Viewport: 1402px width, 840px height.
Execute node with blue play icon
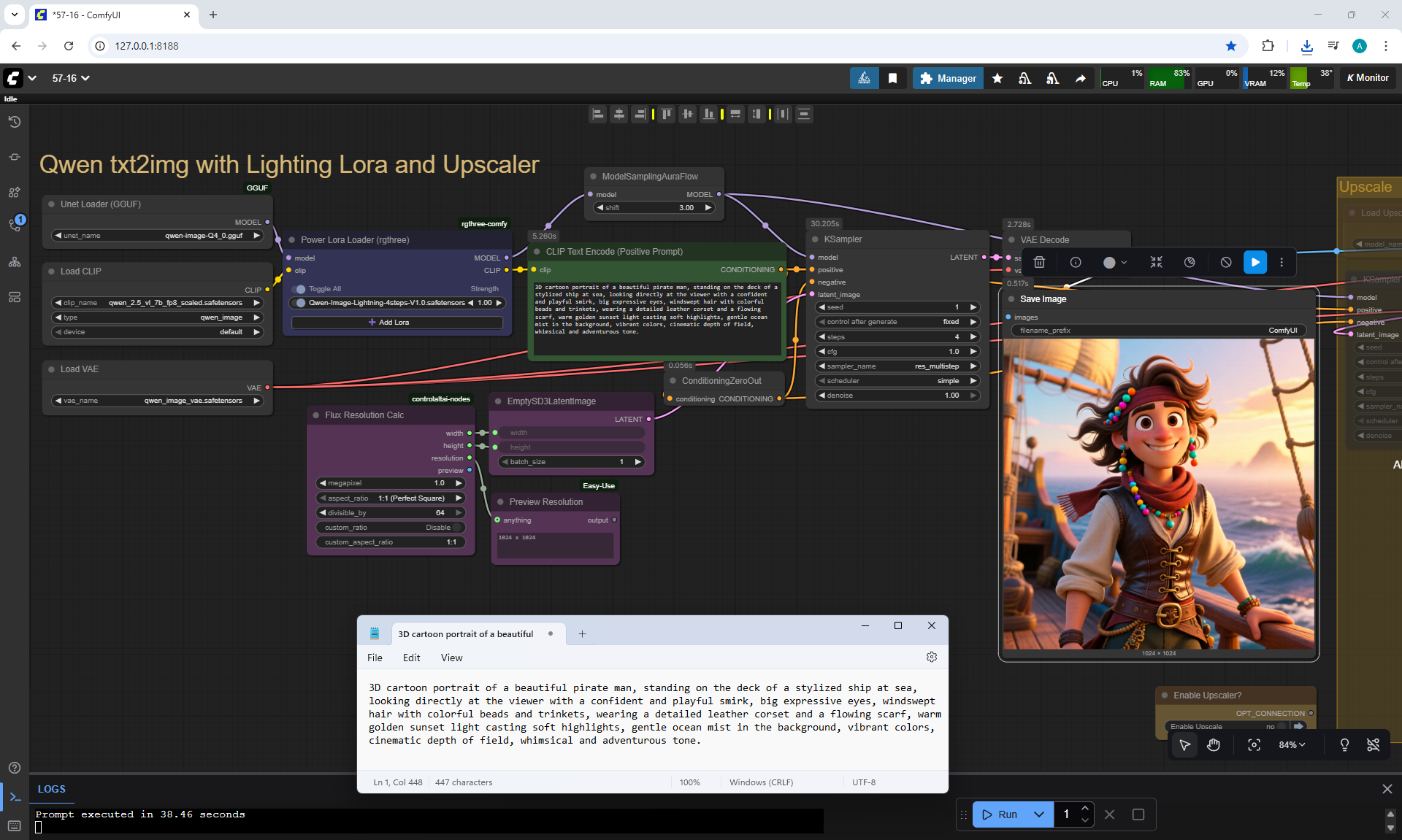[x=1254, y=262]
